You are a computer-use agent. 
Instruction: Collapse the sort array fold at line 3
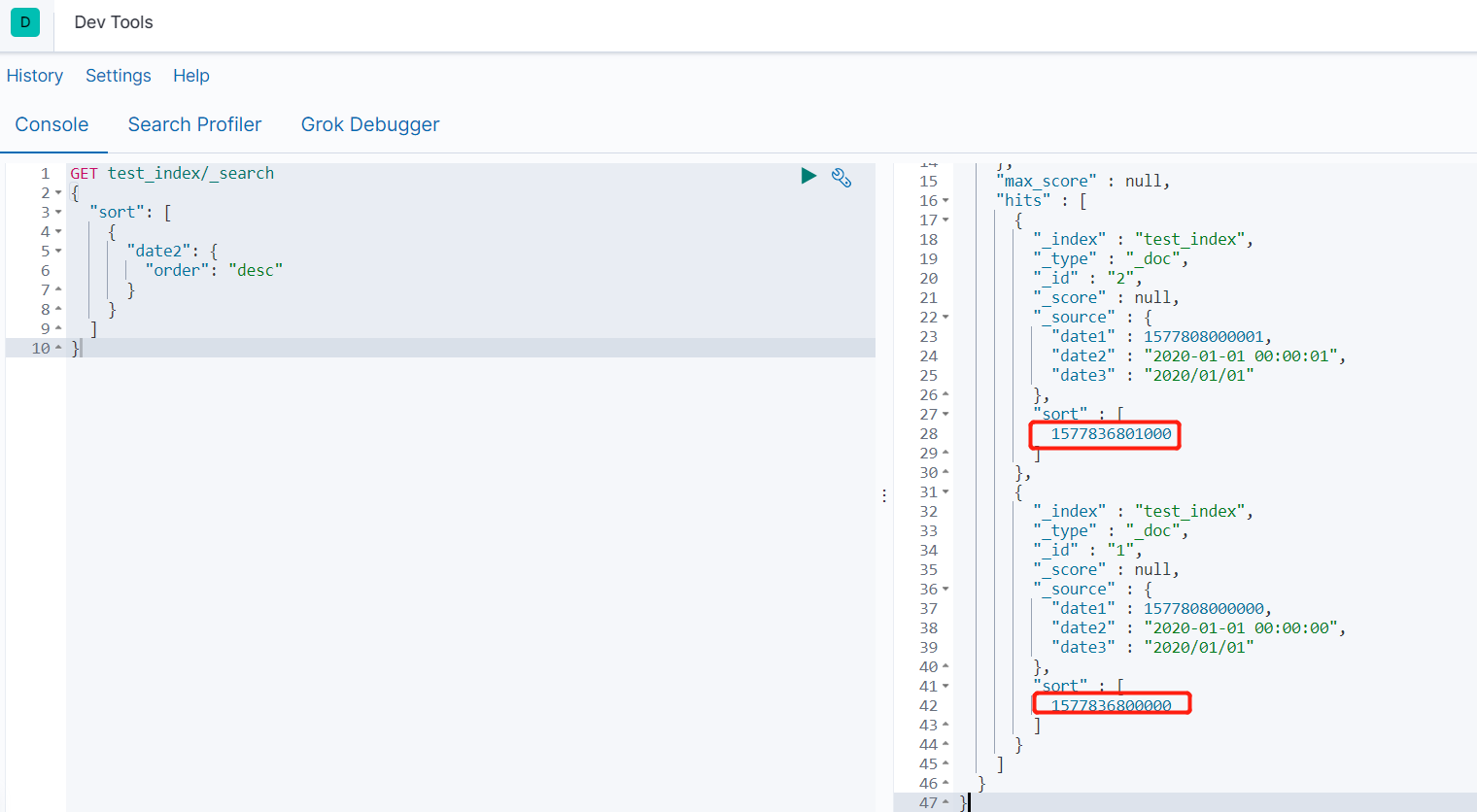[58, 213]
